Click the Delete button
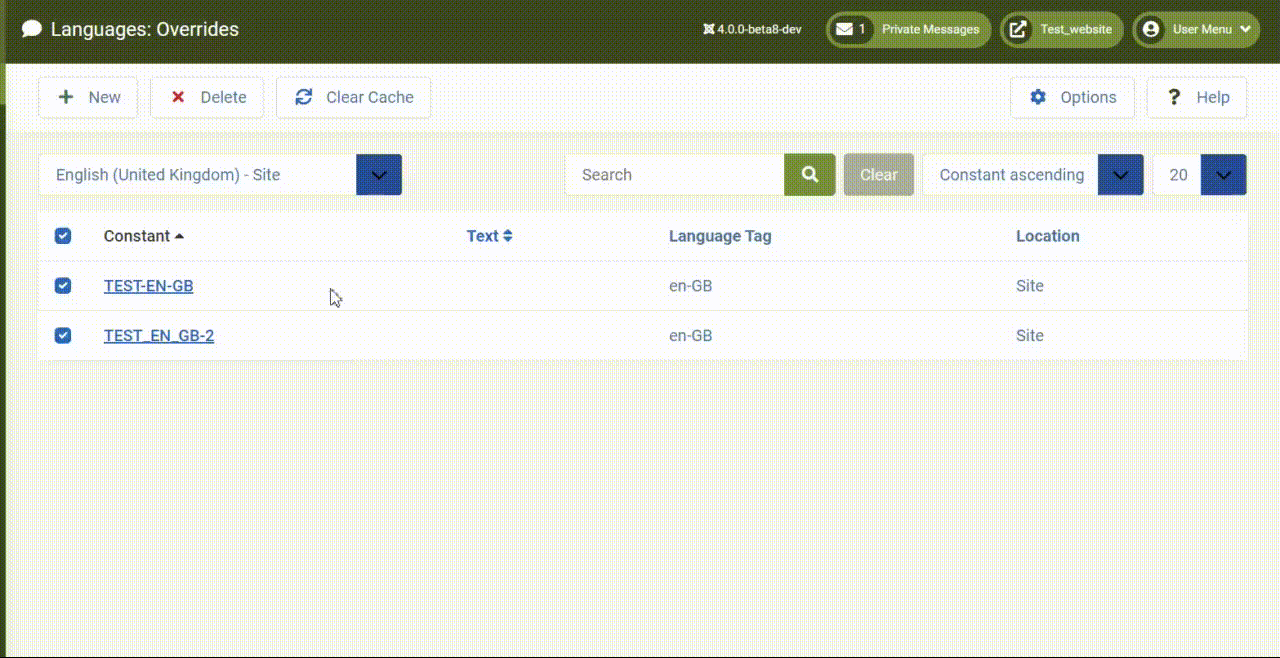Viewport: 1280px width, 658px height. pos(207,97)
